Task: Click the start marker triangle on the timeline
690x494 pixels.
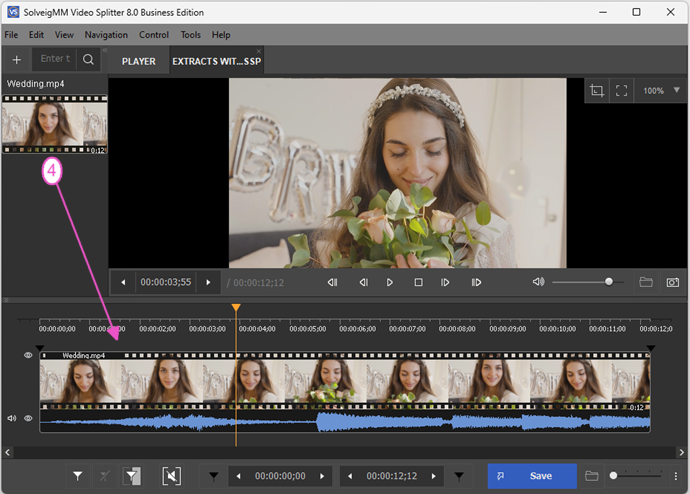Action: pos(39,348)
